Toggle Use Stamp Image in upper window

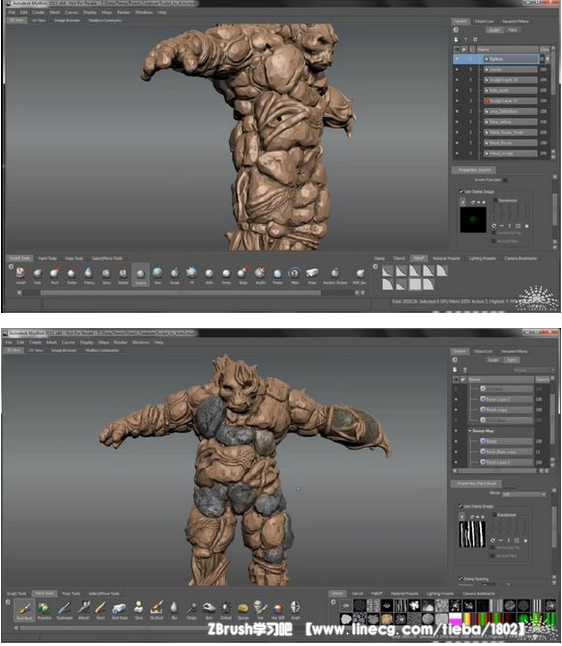click(461, 192)
